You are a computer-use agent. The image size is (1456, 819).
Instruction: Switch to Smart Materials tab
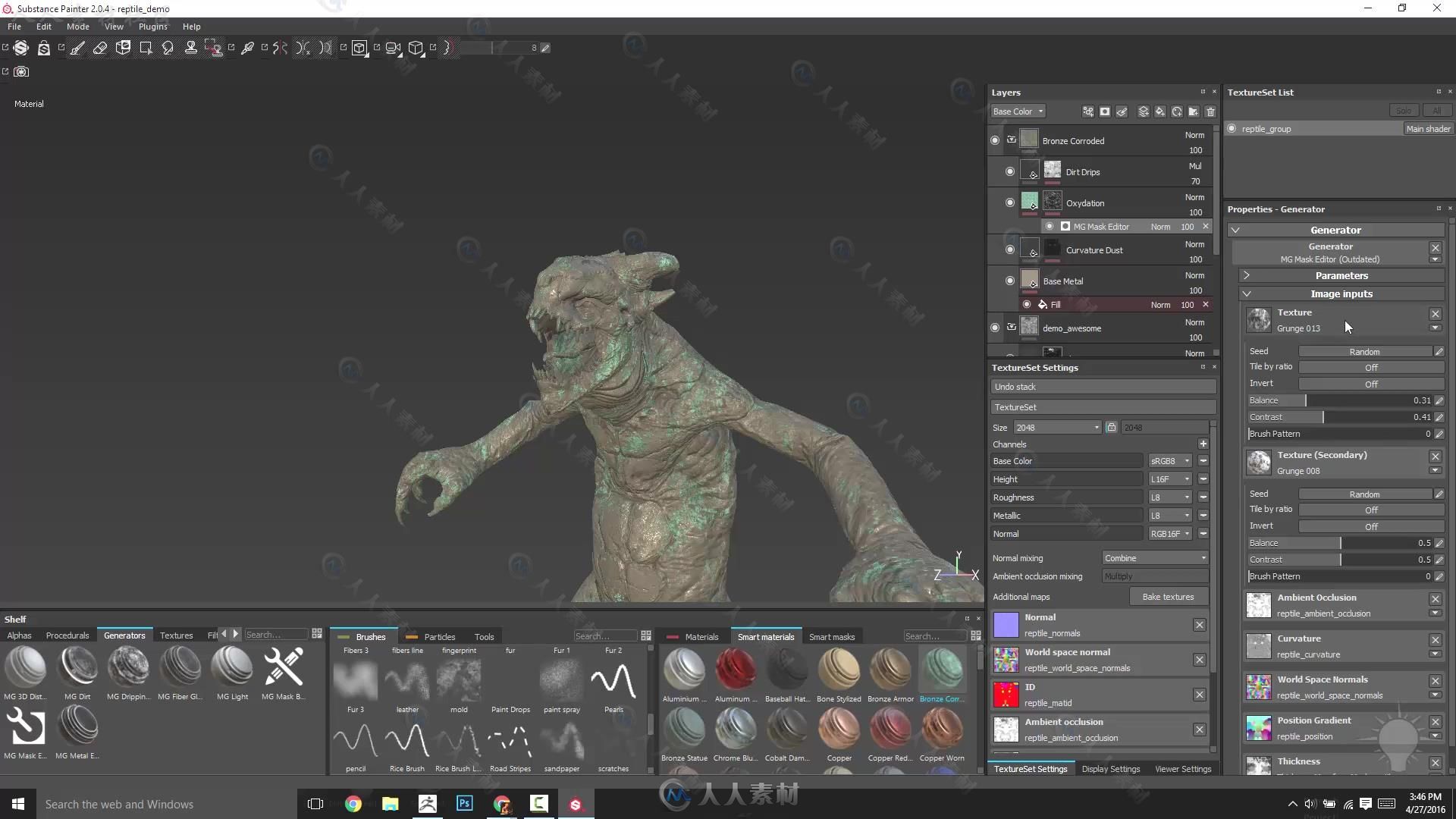[x=766, y=636]
